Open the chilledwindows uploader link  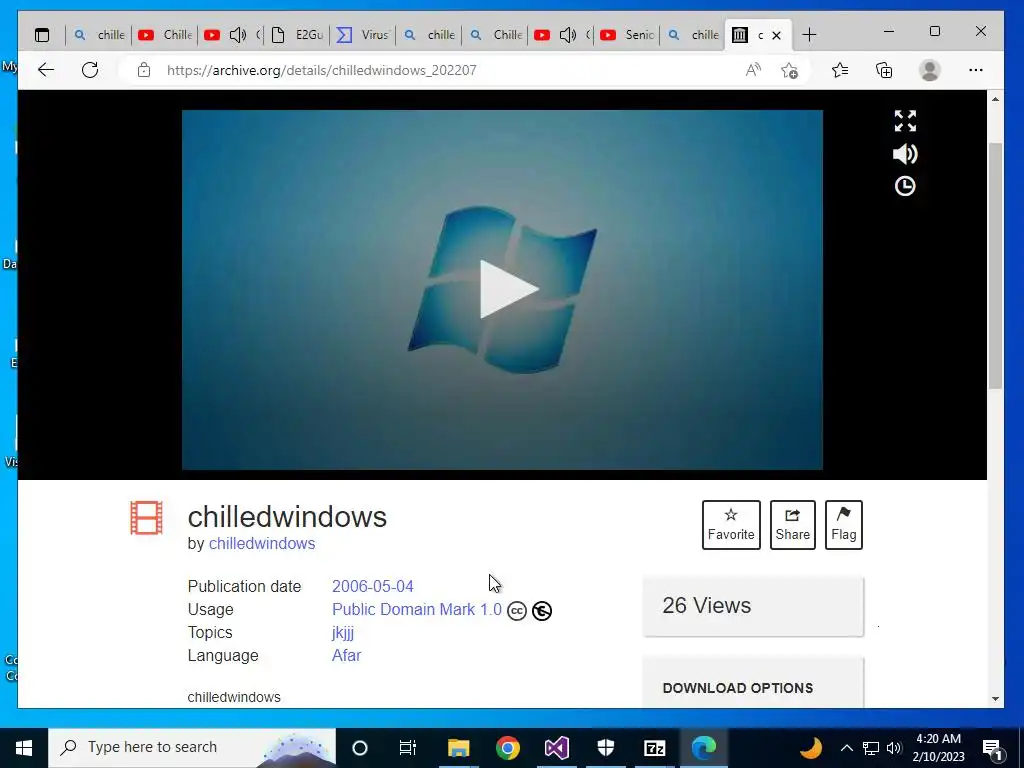[x=262, y=543]
